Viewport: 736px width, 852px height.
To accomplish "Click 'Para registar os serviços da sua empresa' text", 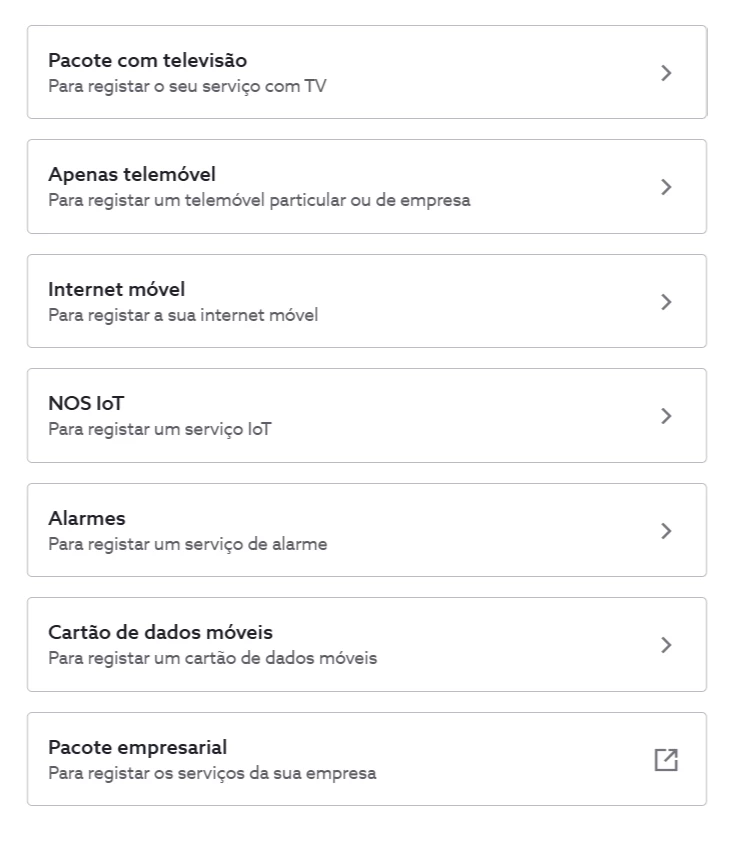I will pos(212,773).
